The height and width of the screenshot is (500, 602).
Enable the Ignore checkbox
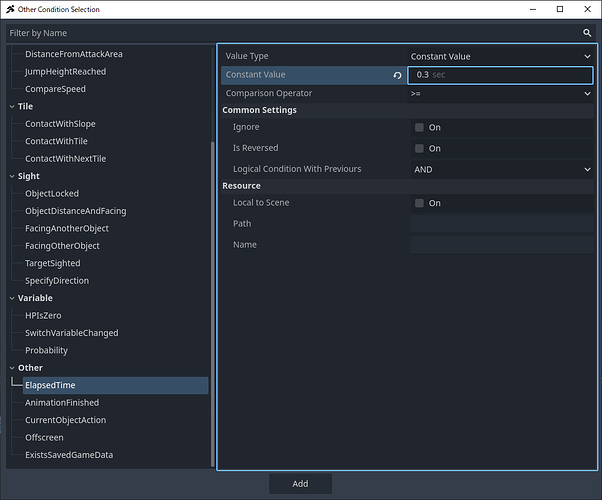coord(419,128)
